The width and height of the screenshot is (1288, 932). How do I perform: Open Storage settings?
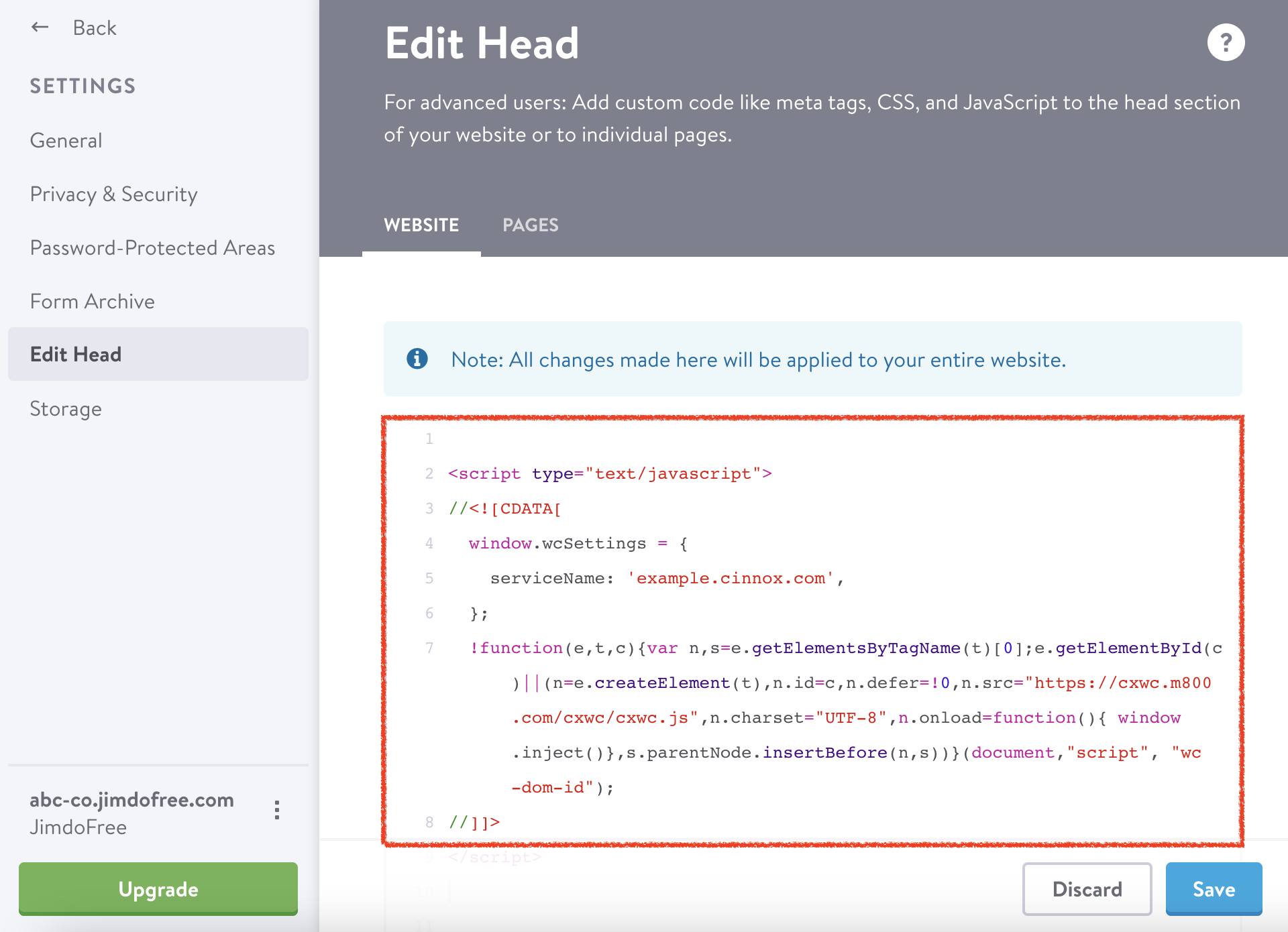[66, 409]
